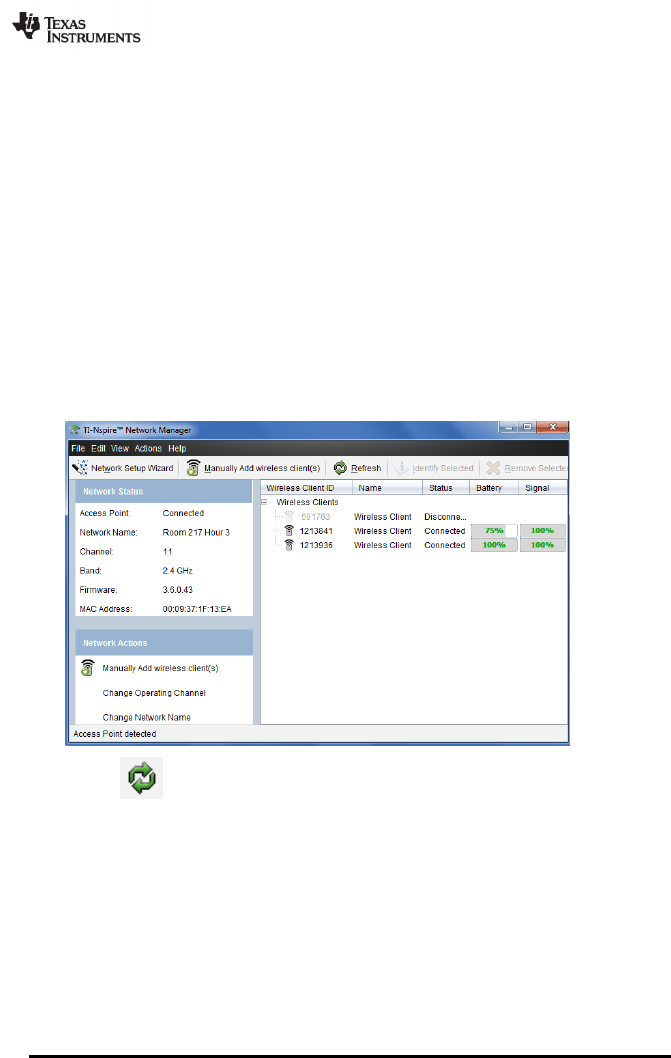Click the 100% signal bar for client 1213841

click(x=543, y=531)
